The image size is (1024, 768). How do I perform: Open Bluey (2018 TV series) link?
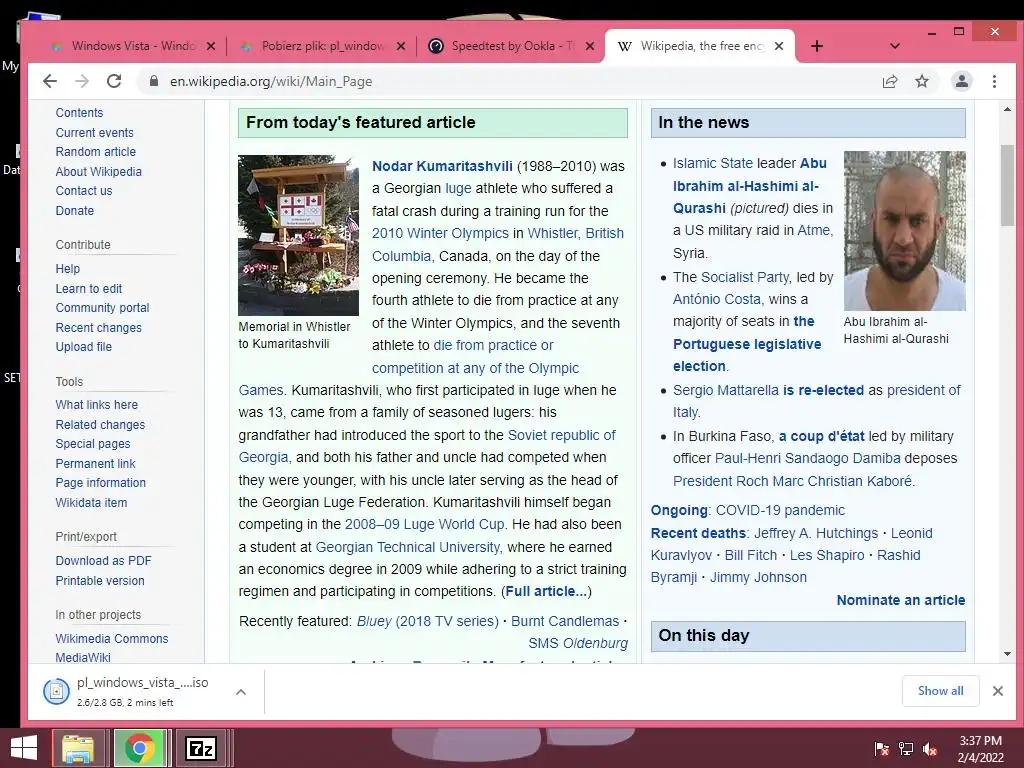tap(428, 621)
